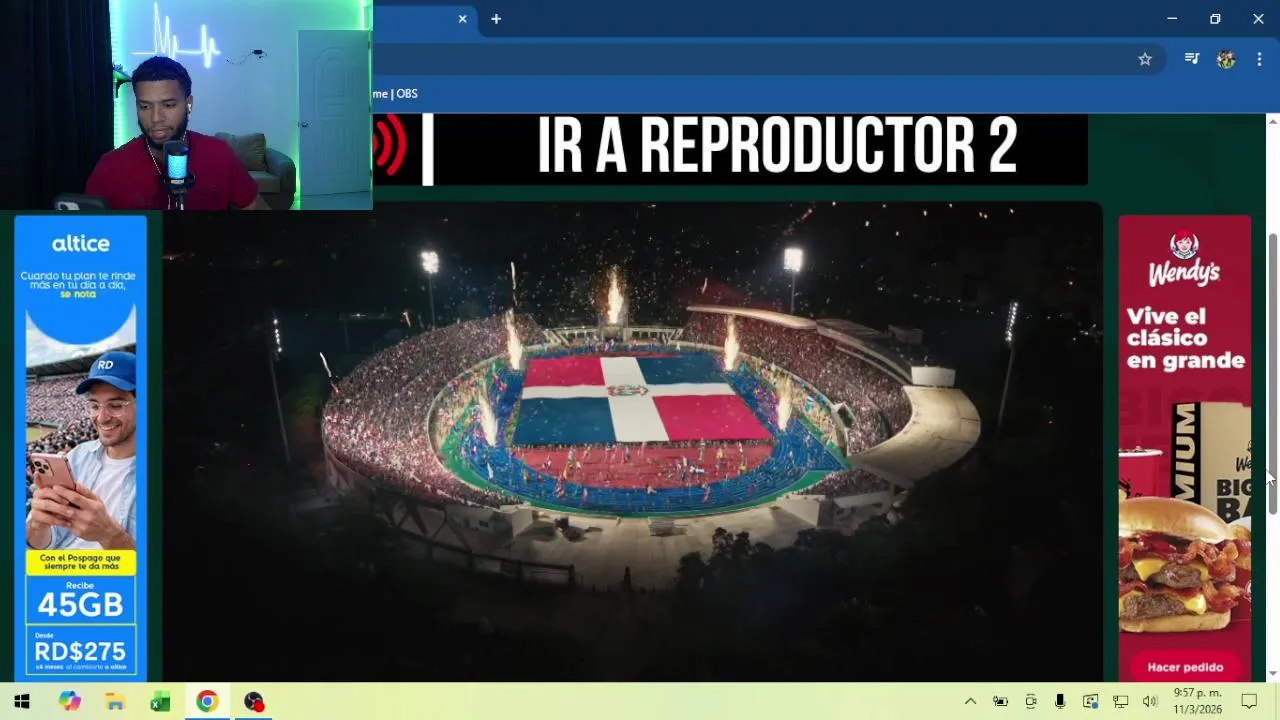This screenshot has height=720, width=1280.
Task: Click the stadium flag video player
Action: [632, 441]
